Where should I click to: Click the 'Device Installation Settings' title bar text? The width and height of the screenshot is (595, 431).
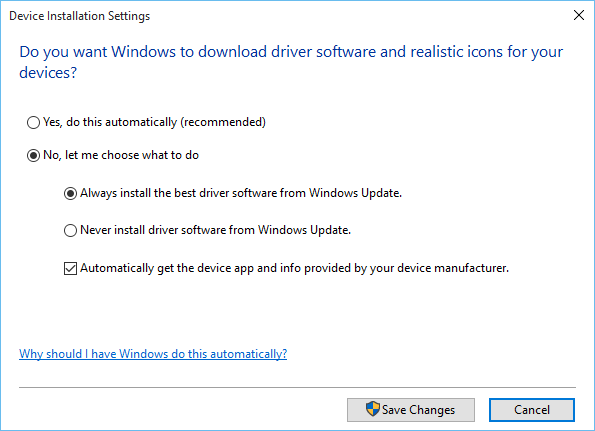coord(80,16)
